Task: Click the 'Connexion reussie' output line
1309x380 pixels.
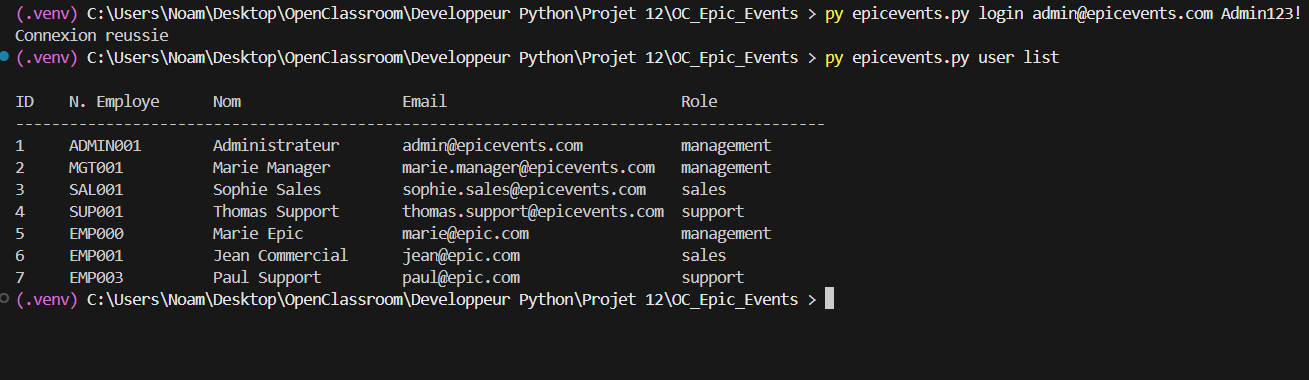Action: [92, 36]
